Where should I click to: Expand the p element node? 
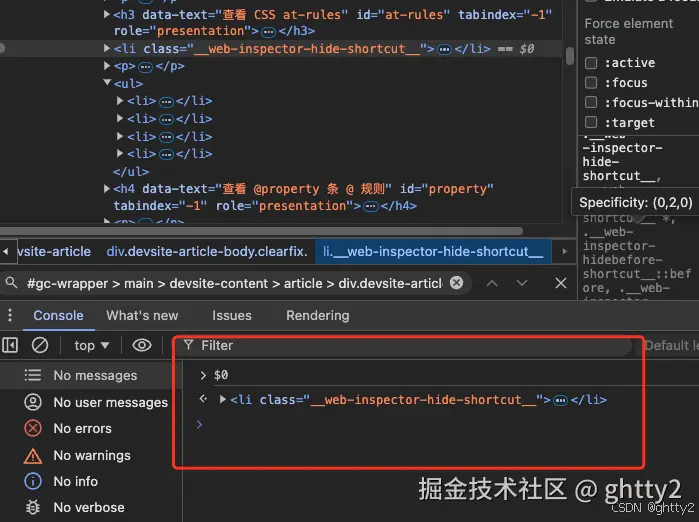click(x=107, y=66)
